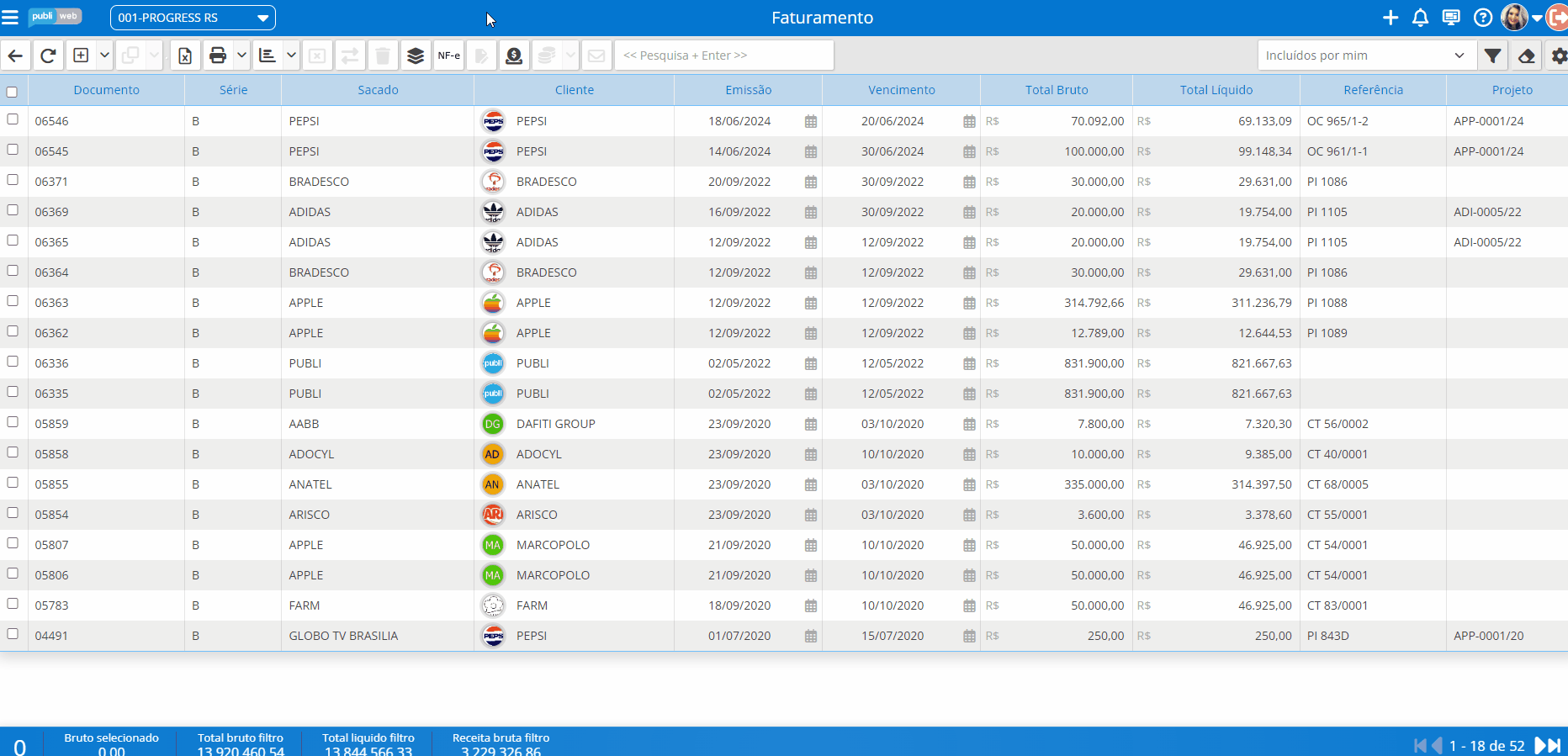Go to the last page of results

coord(1555,746)
